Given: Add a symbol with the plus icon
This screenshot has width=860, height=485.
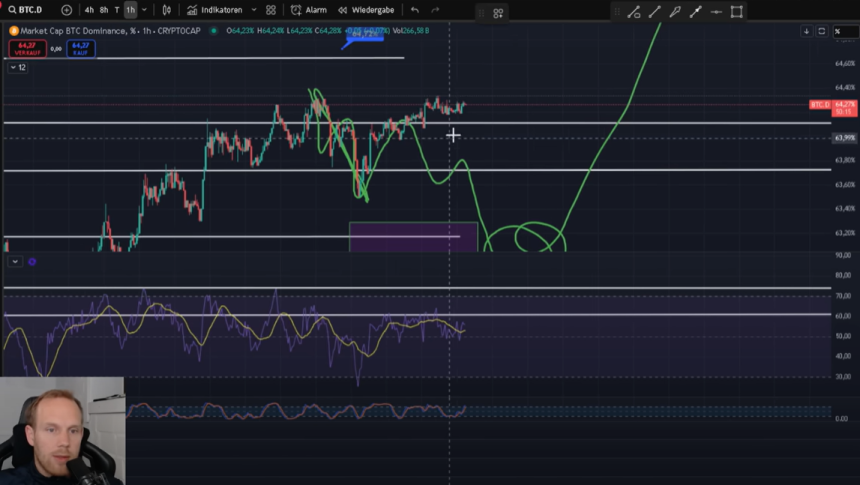Looking at the screenshot, I should point(67,10).
